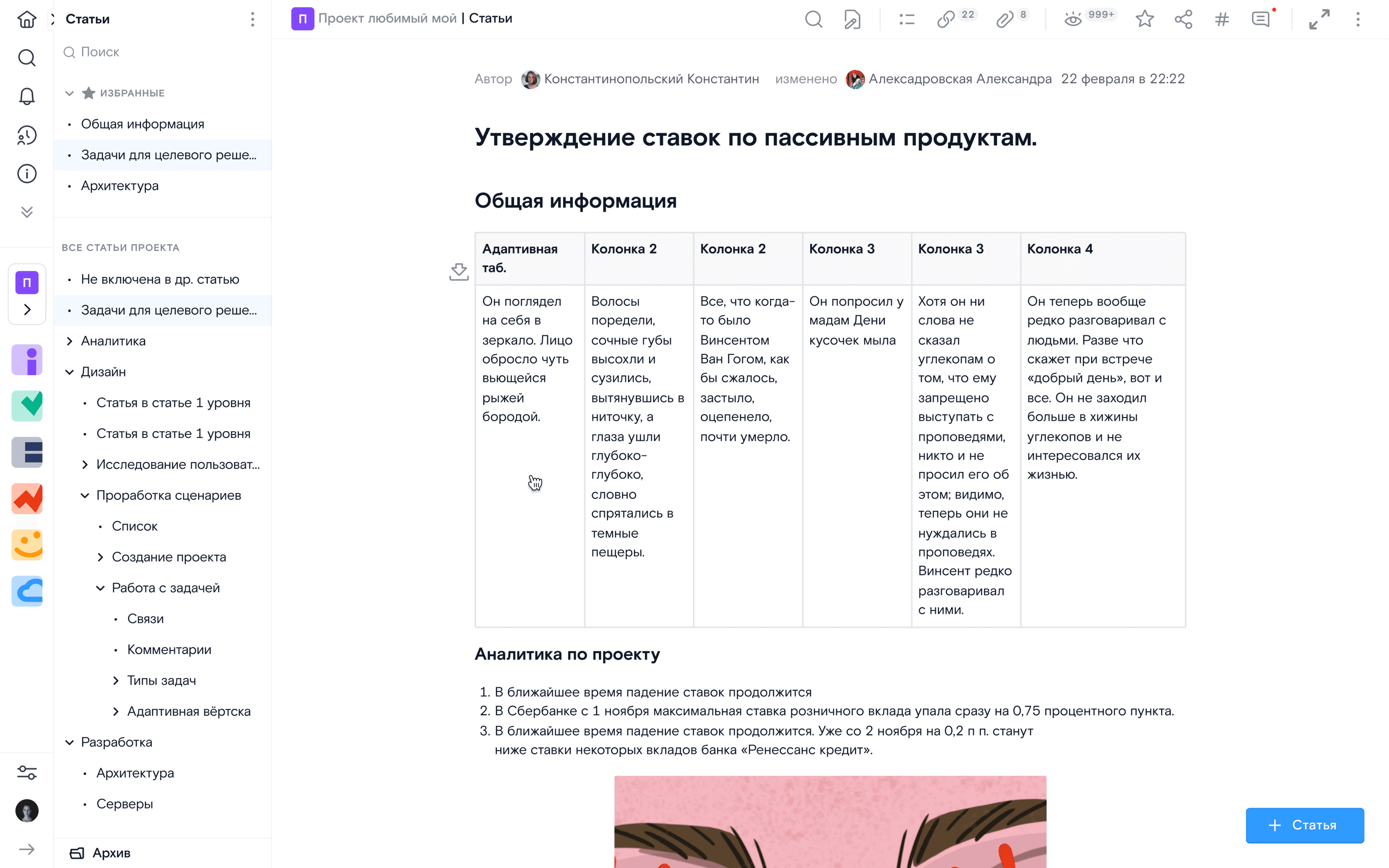Create new article with + Статья button

(1304, 825)
